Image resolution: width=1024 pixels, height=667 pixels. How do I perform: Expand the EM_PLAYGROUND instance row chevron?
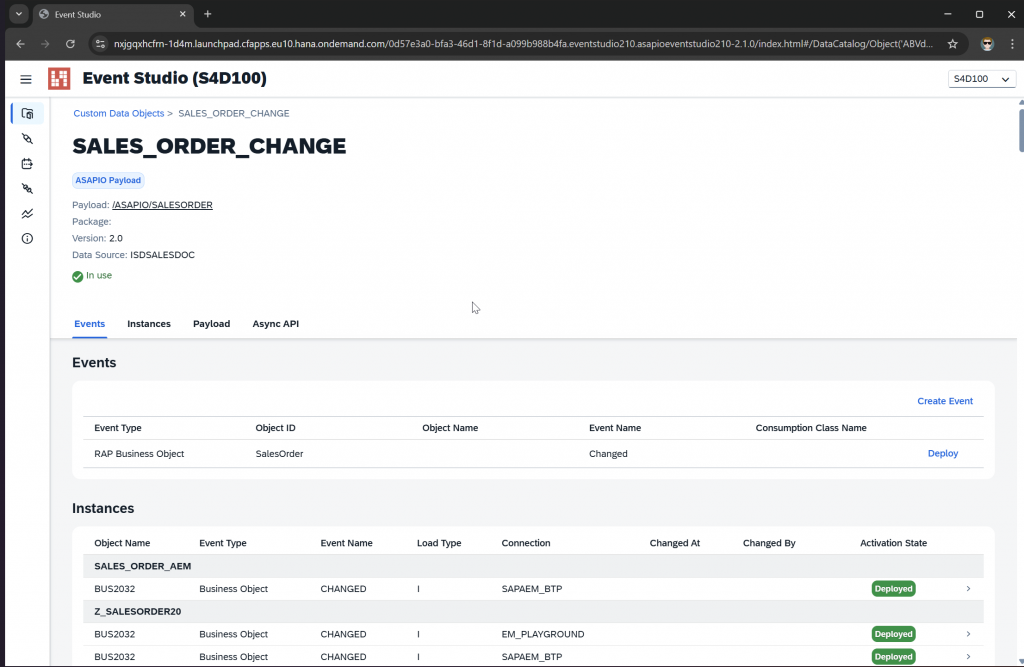click(968, 634)
